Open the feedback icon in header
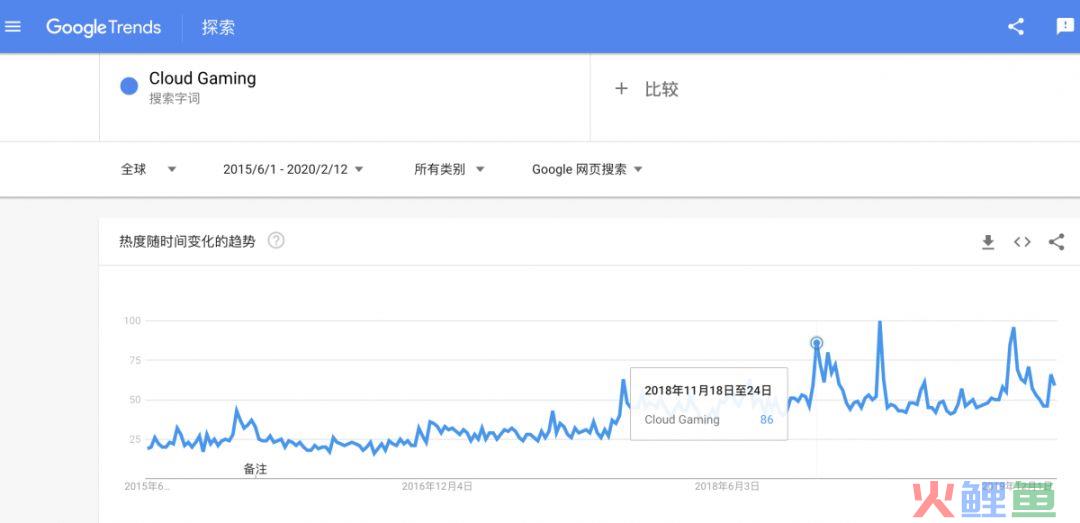Viewport: 1080px width, 523px height. tap(1065, 27)
